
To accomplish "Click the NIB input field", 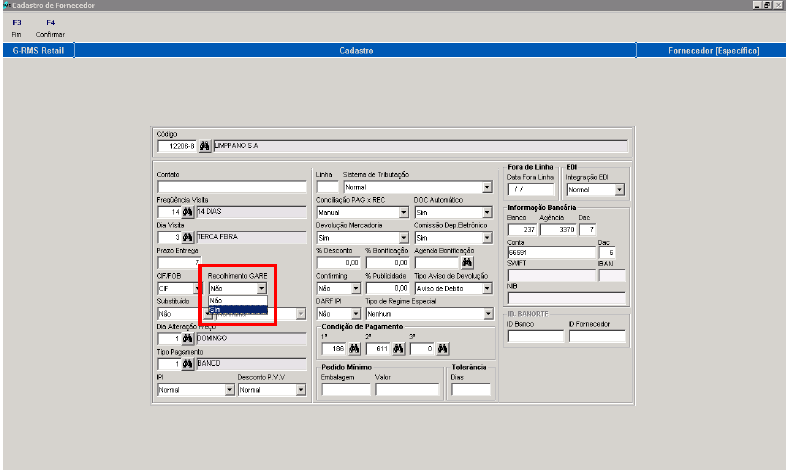I will click(x=567, y=297).
